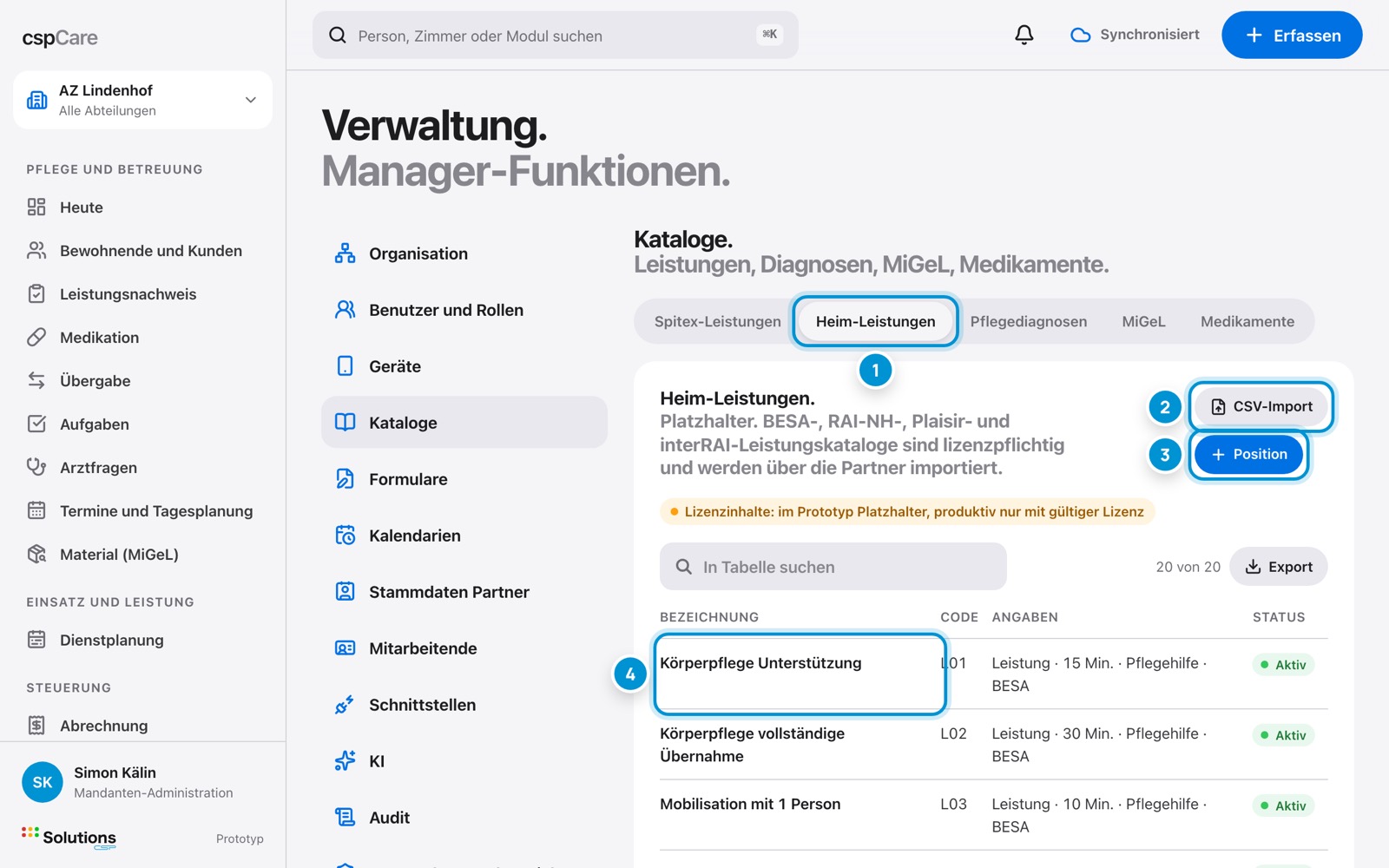Open Abrechnung invoice icon
The width and height of the screenshot is (1389, 868).
point(36,725)
